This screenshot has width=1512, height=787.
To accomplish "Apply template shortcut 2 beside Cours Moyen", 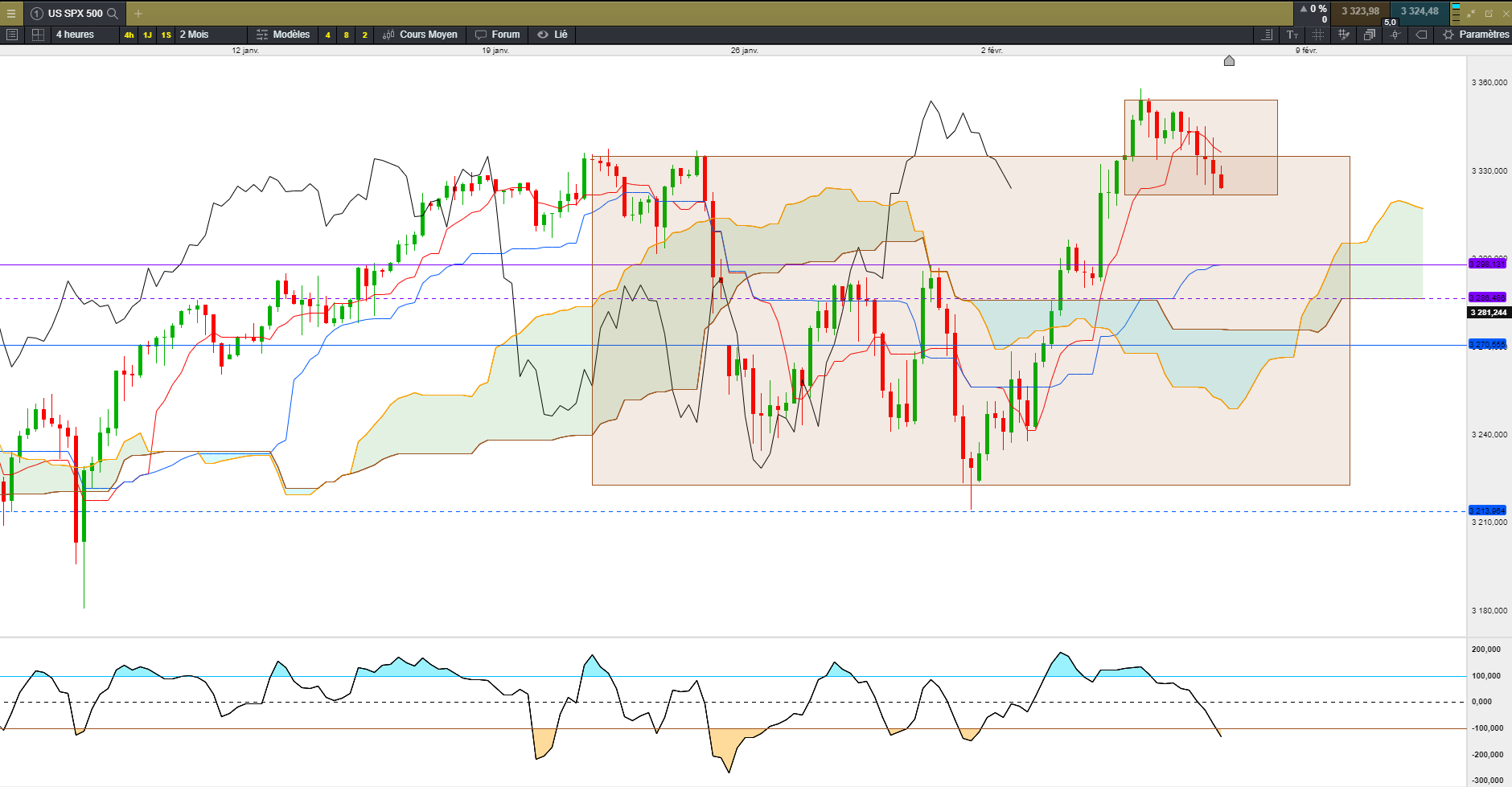I will click(365, 35).
